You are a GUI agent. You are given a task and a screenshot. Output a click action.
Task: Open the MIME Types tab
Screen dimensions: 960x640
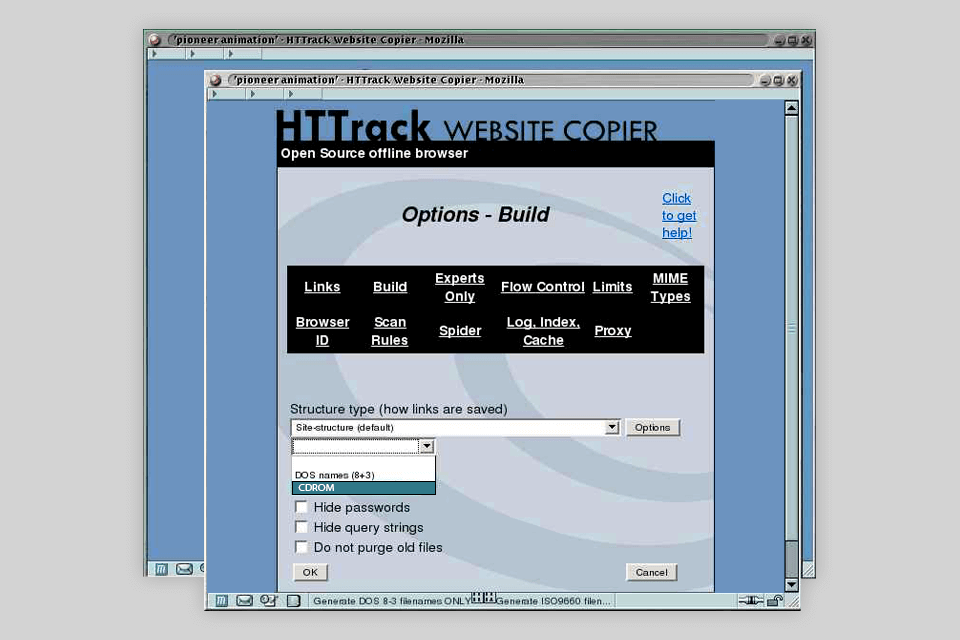670,287
